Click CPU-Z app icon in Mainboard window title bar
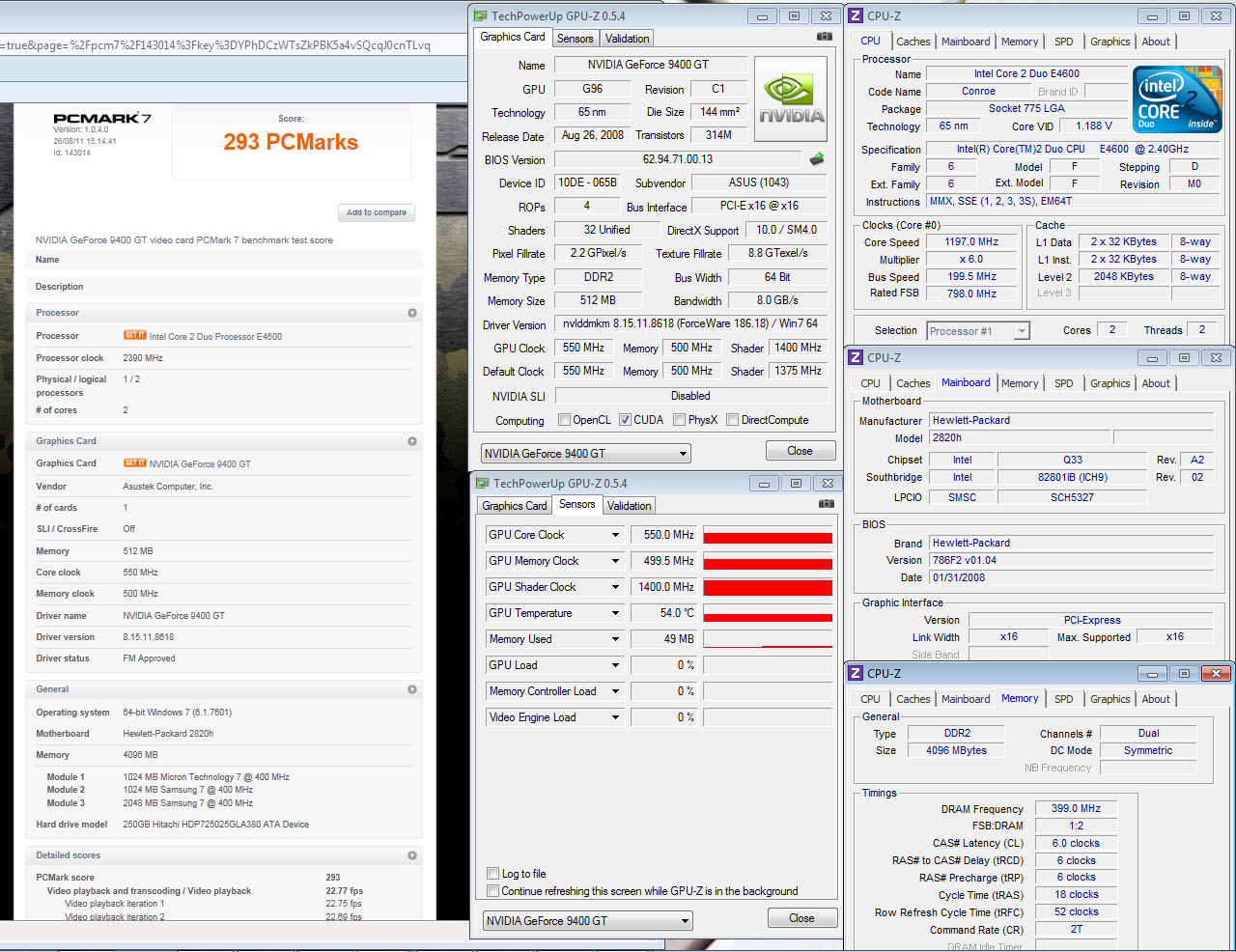Viewport: 1236px width, 952px height. pos(856,357)
